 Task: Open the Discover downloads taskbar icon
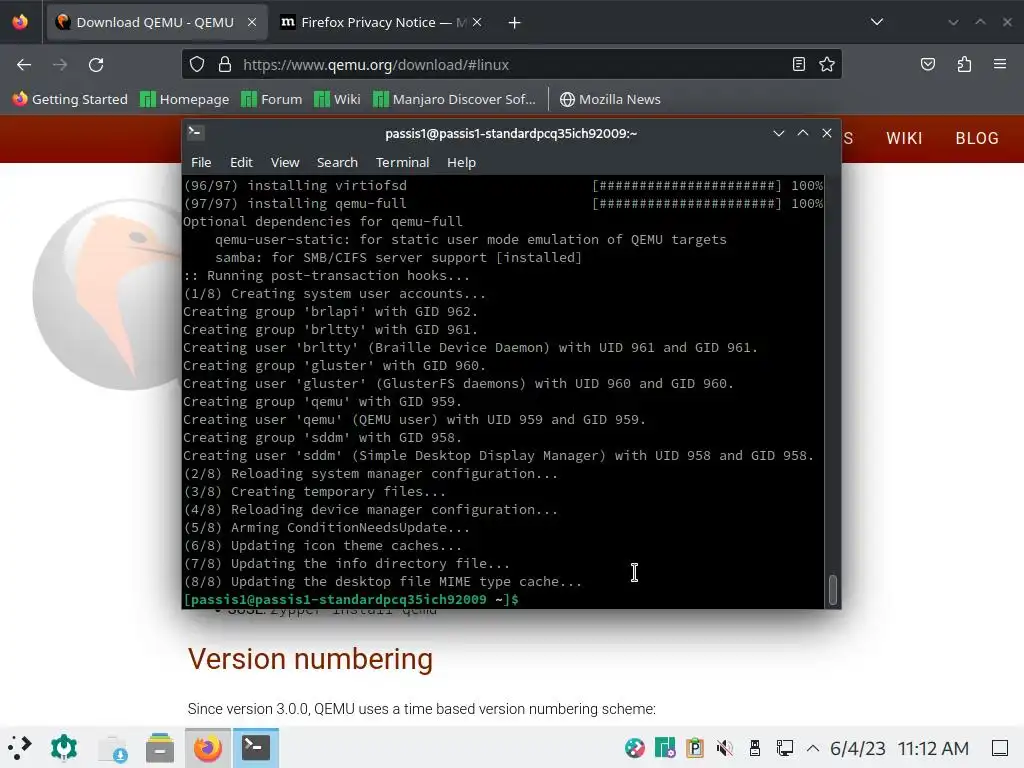point(112,748)
